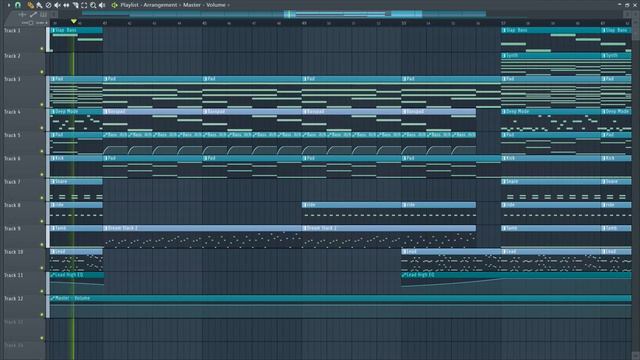Select the Zoom magnifier tool

[x=93, y=5]
